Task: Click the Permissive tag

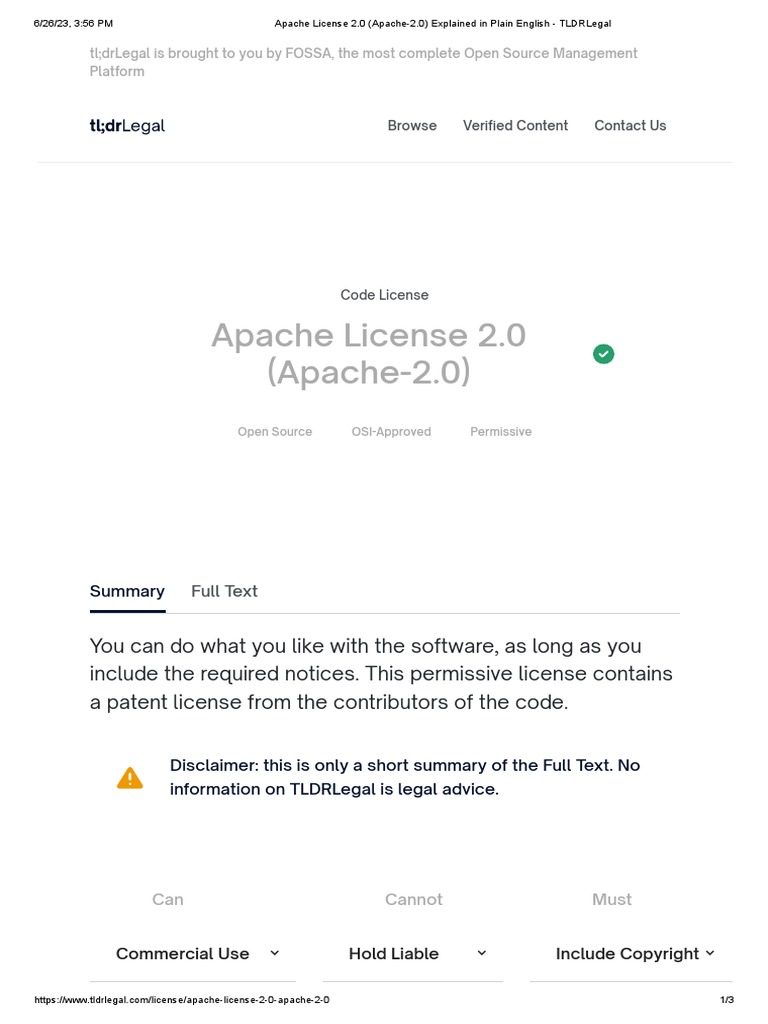Action: (501, 432)
